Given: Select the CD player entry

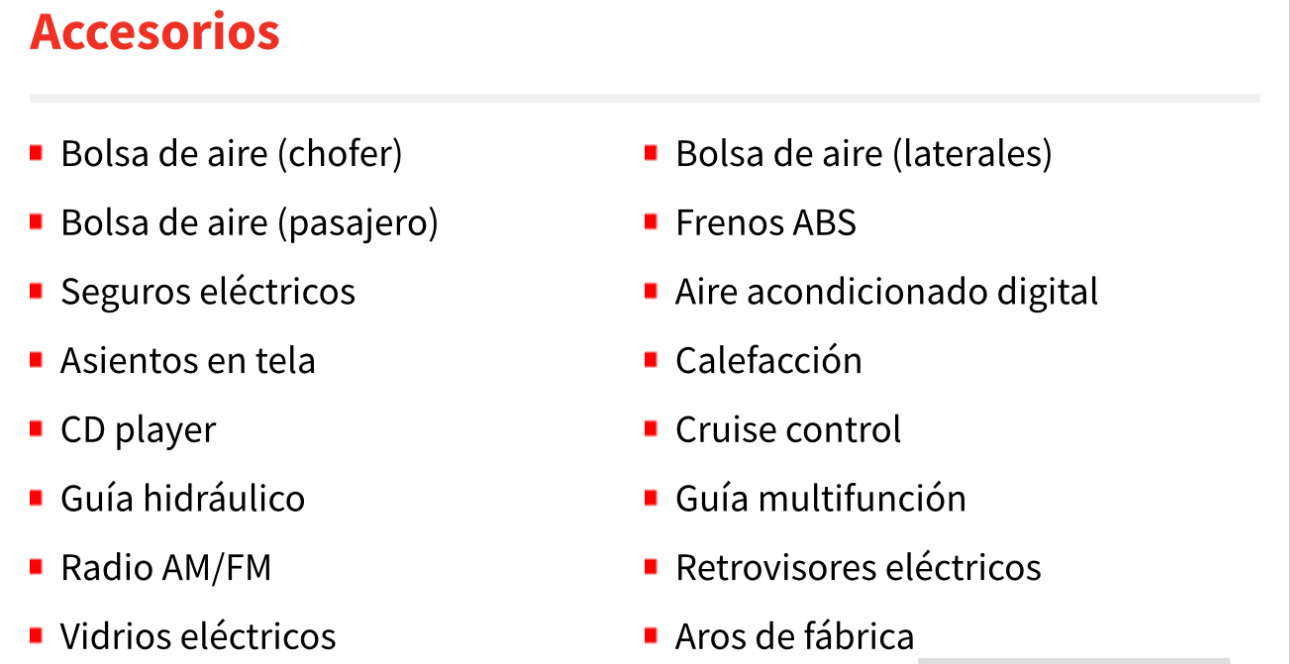Looking at the screenshot, I should (x=138, y=431).
